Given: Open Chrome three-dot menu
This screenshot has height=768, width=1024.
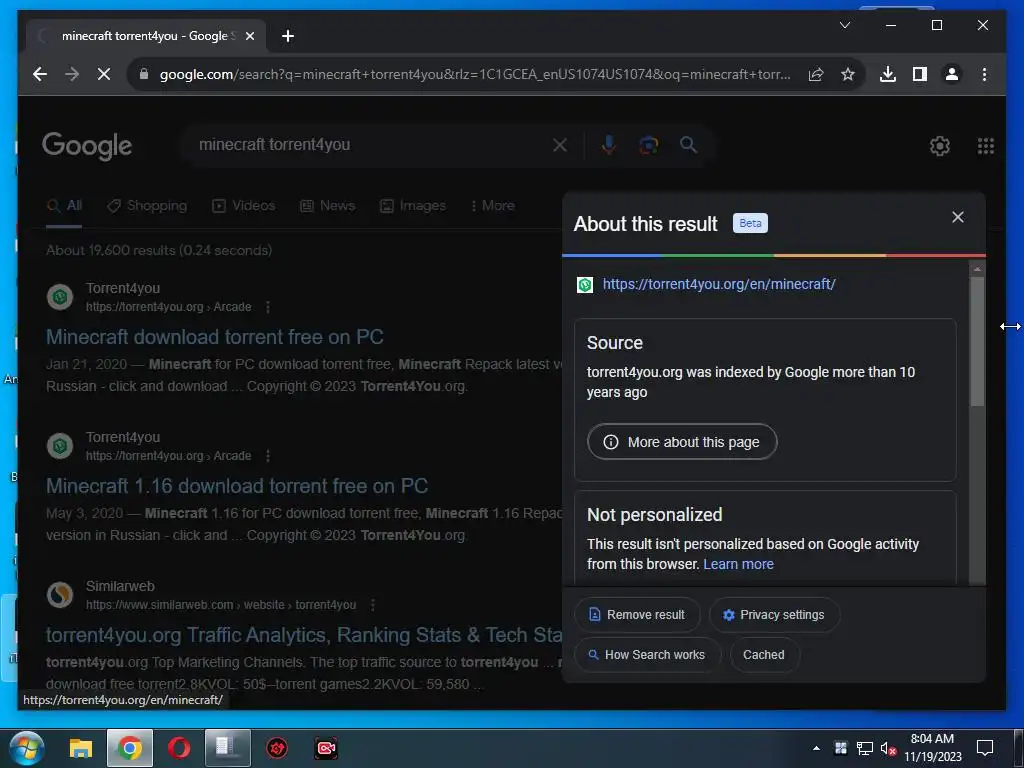Looking at the screenshot, I should tap(984, 74).
